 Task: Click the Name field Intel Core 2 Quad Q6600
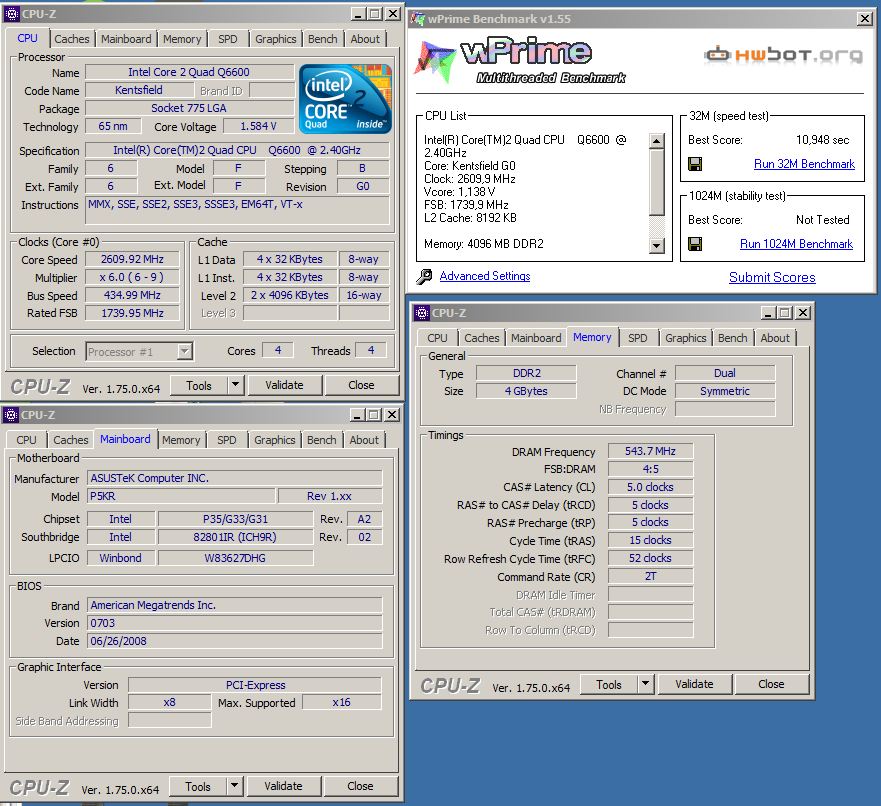pos(189,72)
